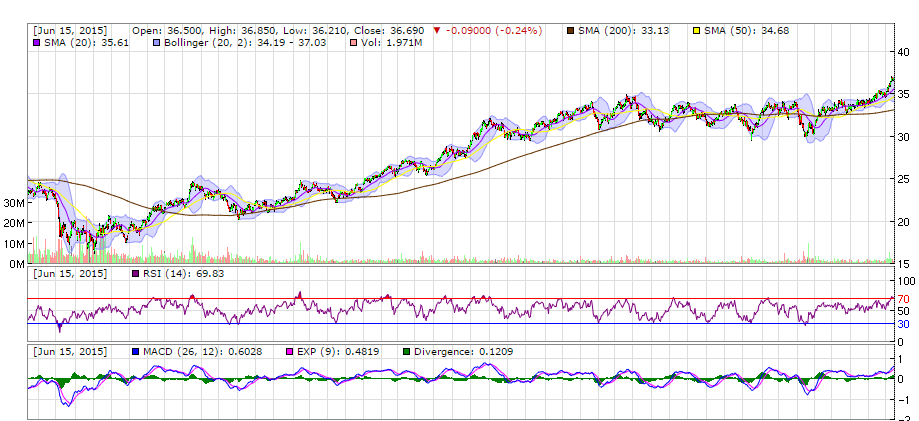Click the 20 price axis label
The image size is (919, 421).
pyautogui.click(x=903, y=222)
